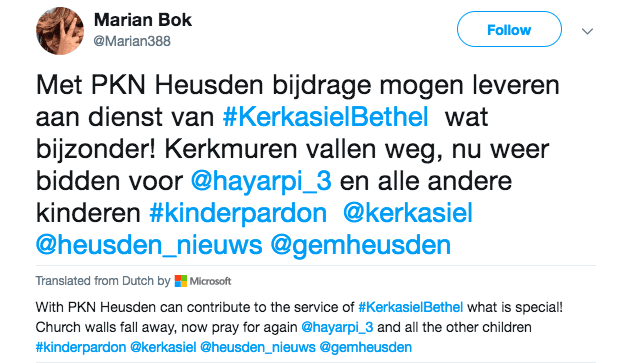Click the Microsoft translator logo icon
Image resolution: width=633 pixels, height=363 pixels.
point(181,281)
